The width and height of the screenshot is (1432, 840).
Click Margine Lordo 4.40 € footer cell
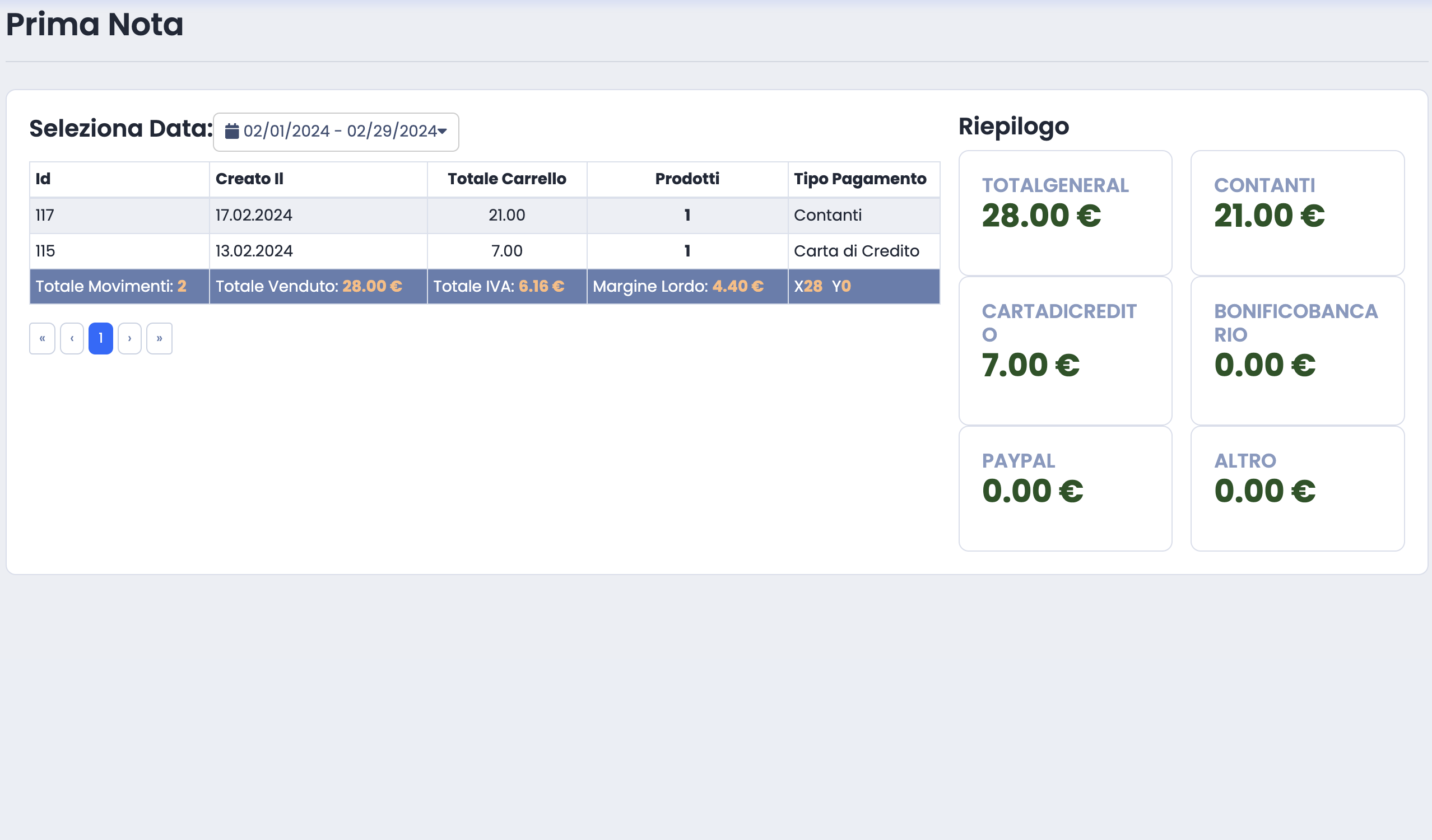click(687, 287)
